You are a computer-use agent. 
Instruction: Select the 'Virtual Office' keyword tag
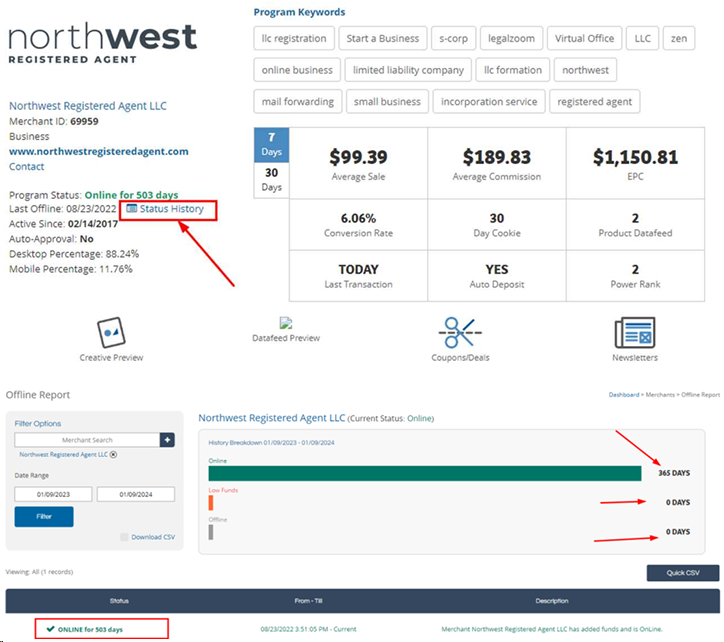click(585, 38)
